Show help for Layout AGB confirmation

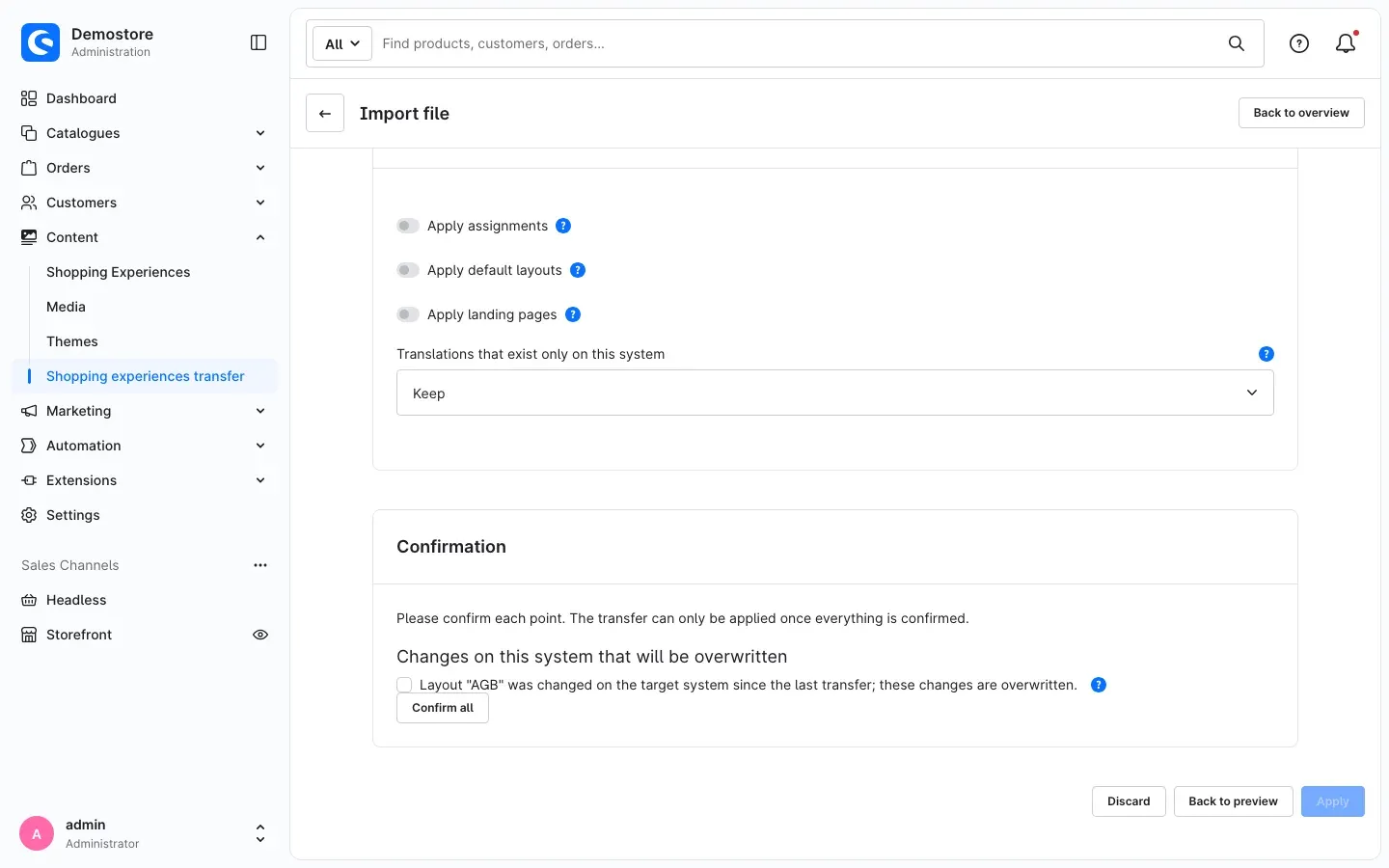click(1099, 685)
